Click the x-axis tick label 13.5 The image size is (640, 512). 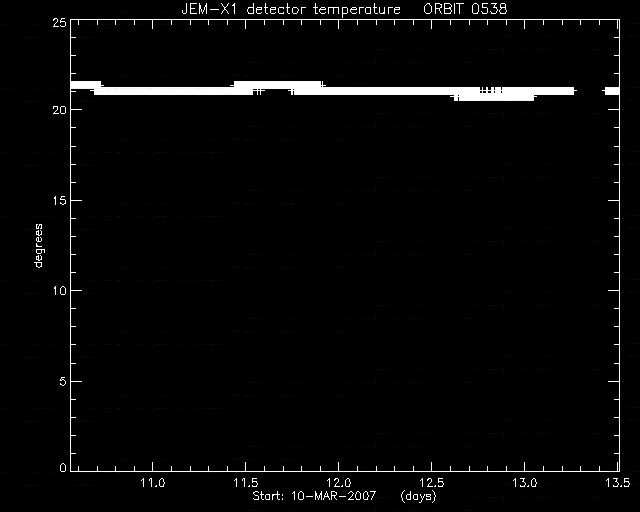point(617,483)
